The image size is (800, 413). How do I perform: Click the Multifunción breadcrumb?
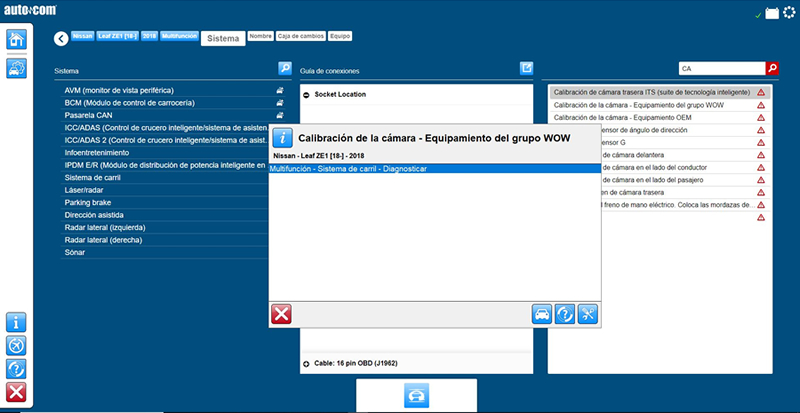pyautogui.click(x=179, y=36)
